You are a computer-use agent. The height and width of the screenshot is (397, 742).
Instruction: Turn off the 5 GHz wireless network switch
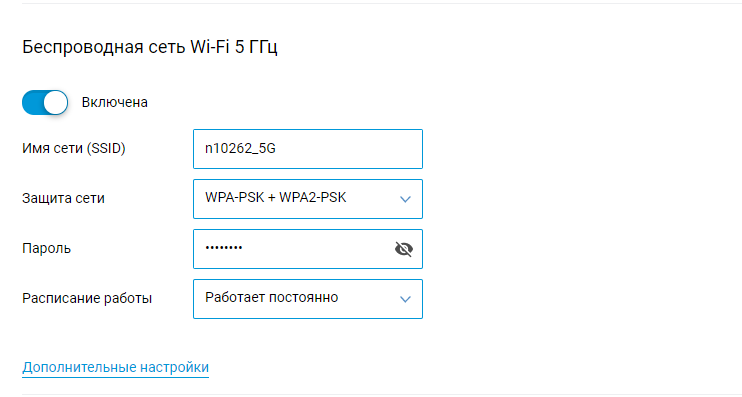(x=45, y=102)
